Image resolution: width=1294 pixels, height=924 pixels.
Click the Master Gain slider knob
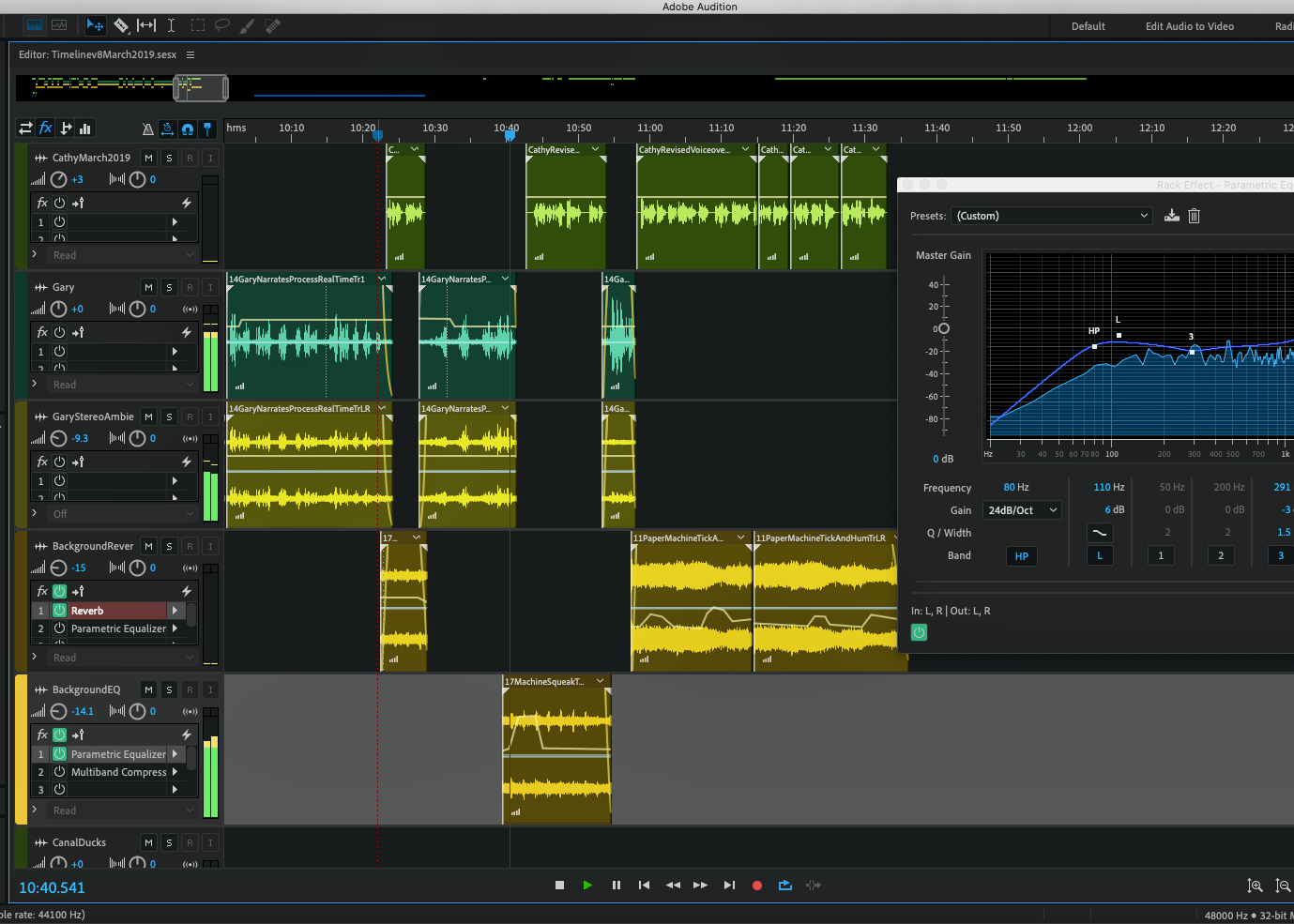(943, 328)
